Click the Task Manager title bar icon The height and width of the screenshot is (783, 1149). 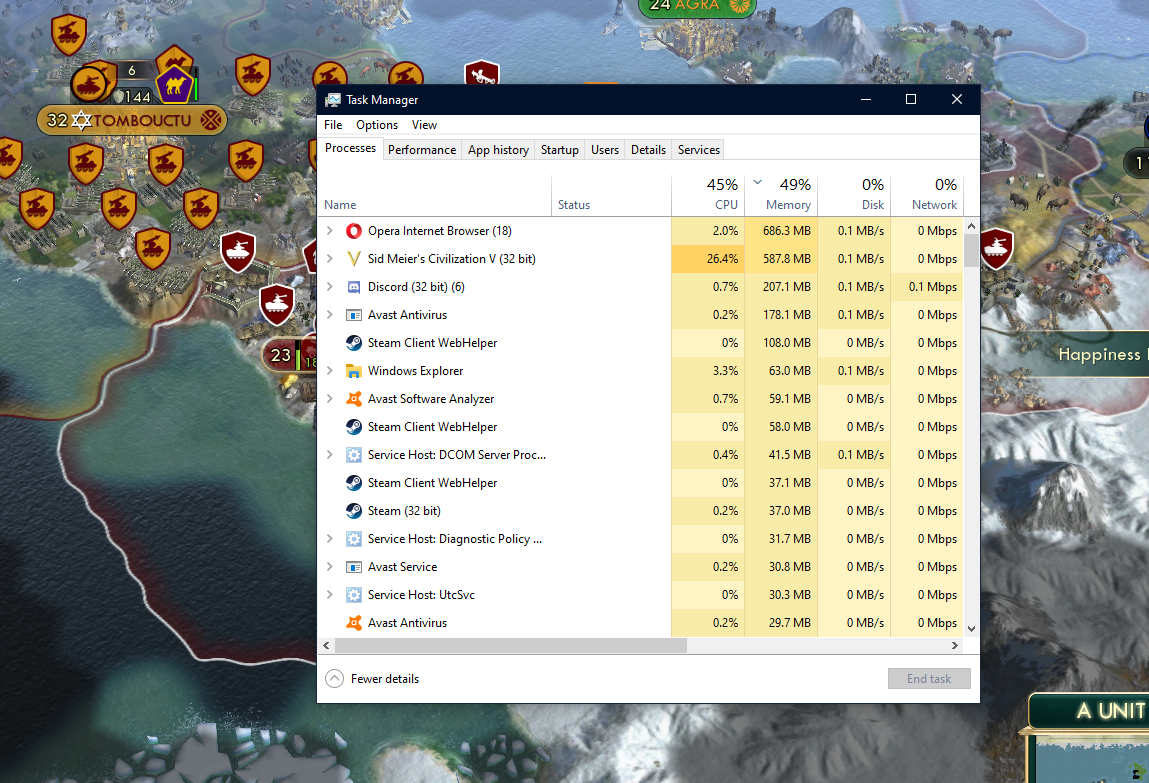pos(333,100)
